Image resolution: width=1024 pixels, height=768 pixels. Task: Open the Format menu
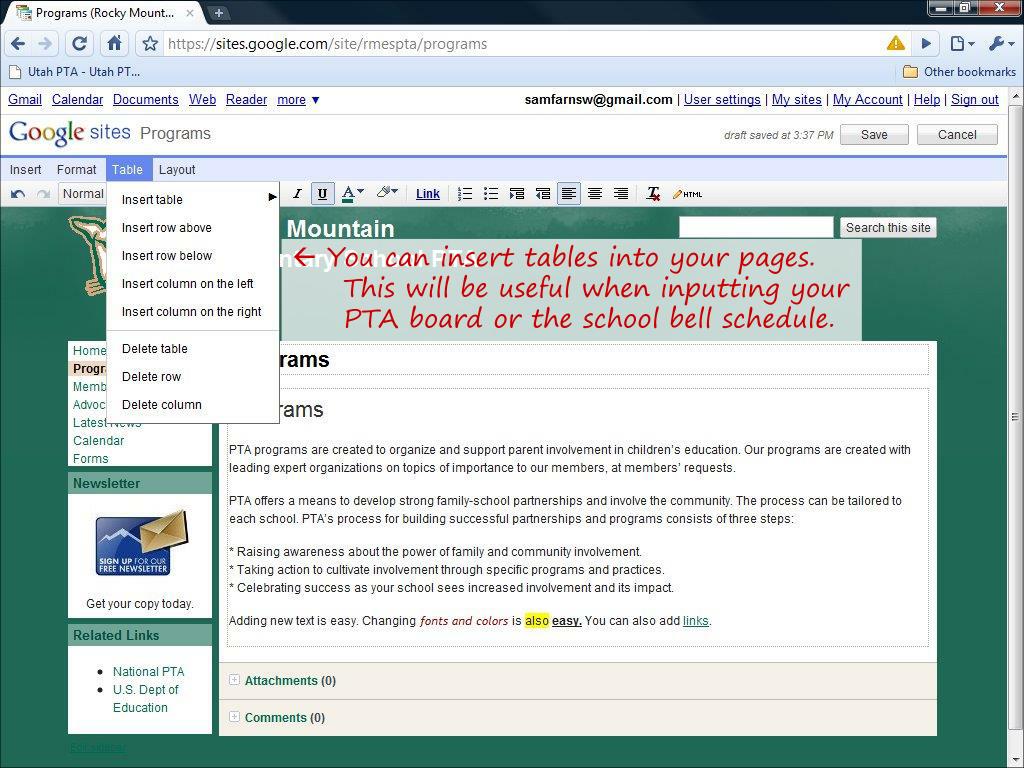(76, 169)
